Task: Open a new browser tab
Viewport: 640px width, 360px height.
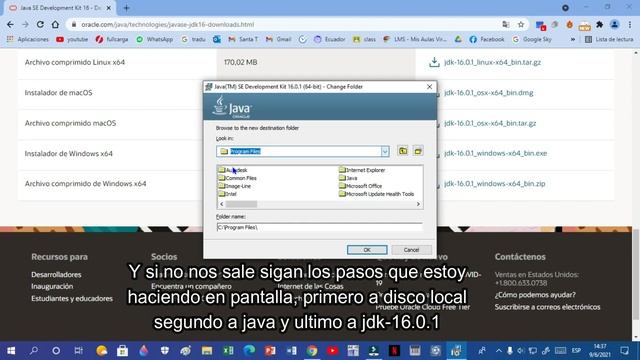Action: 127,8
